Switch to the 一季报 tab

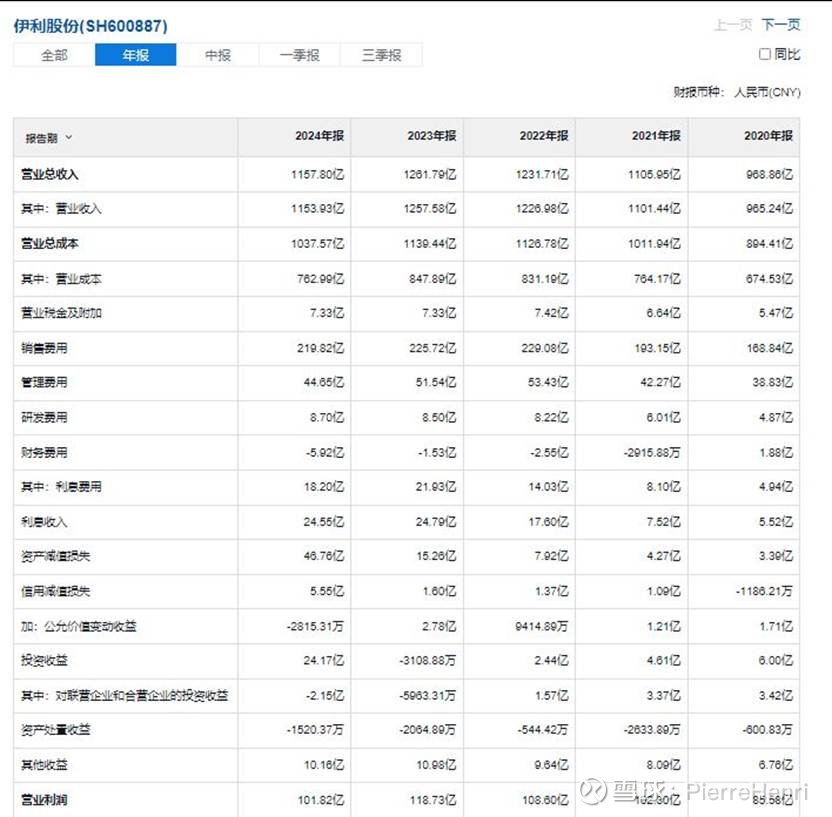coord(299,55)
